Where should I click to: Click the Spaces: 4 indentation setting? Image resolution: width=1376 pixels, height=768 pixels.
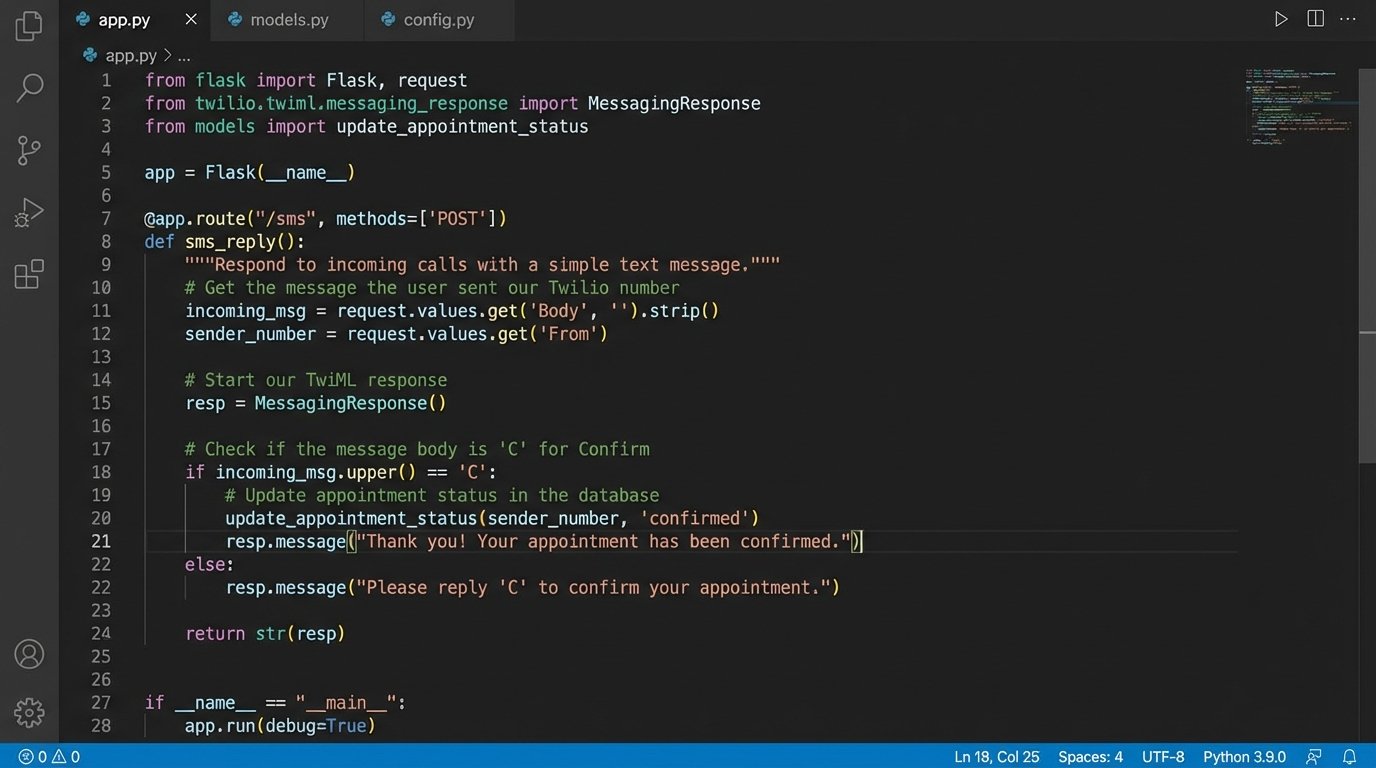(1090, 757)
